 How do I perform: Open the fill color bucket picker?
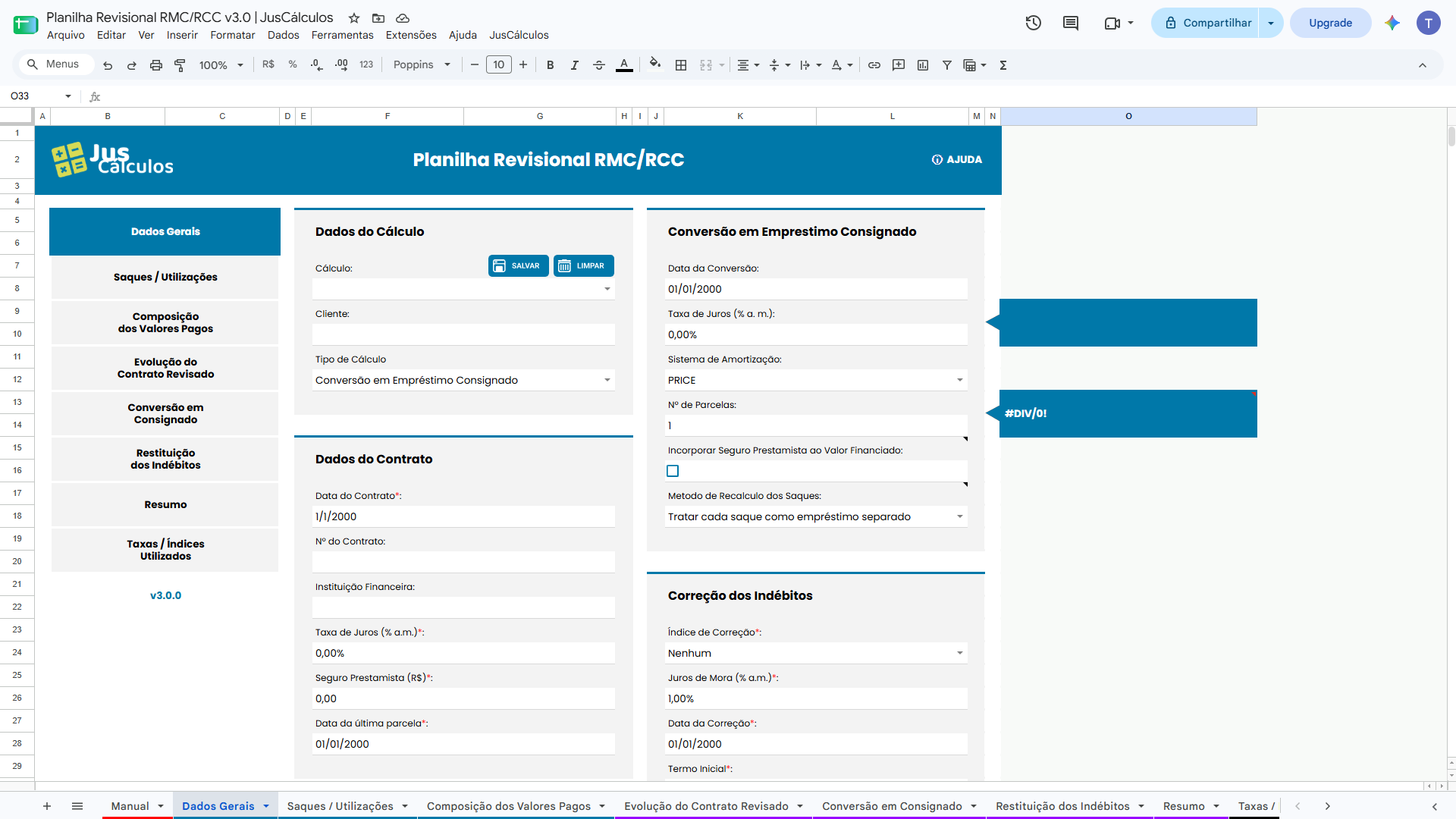pos(655,64)
